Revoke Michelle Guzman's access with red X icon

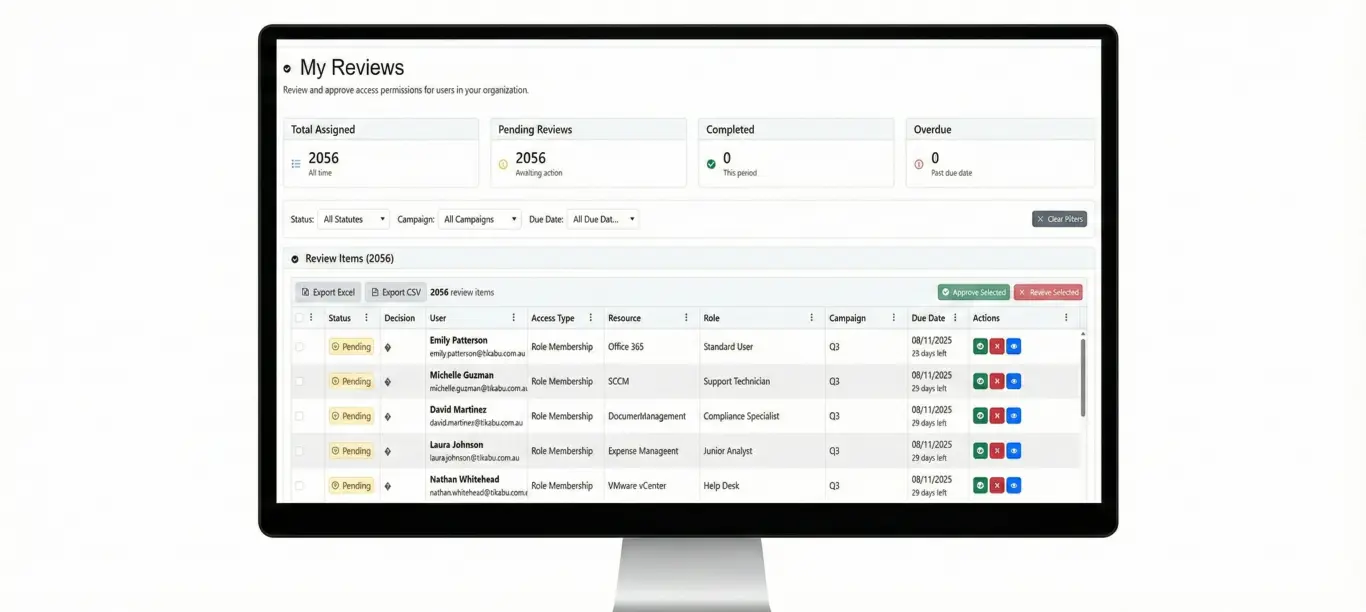[x=997, y=381]
